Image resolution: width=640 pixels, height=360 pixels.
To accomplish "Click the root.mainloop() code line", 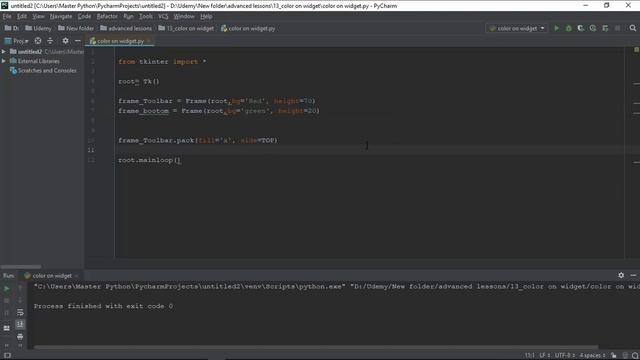I will click(149, 160).
